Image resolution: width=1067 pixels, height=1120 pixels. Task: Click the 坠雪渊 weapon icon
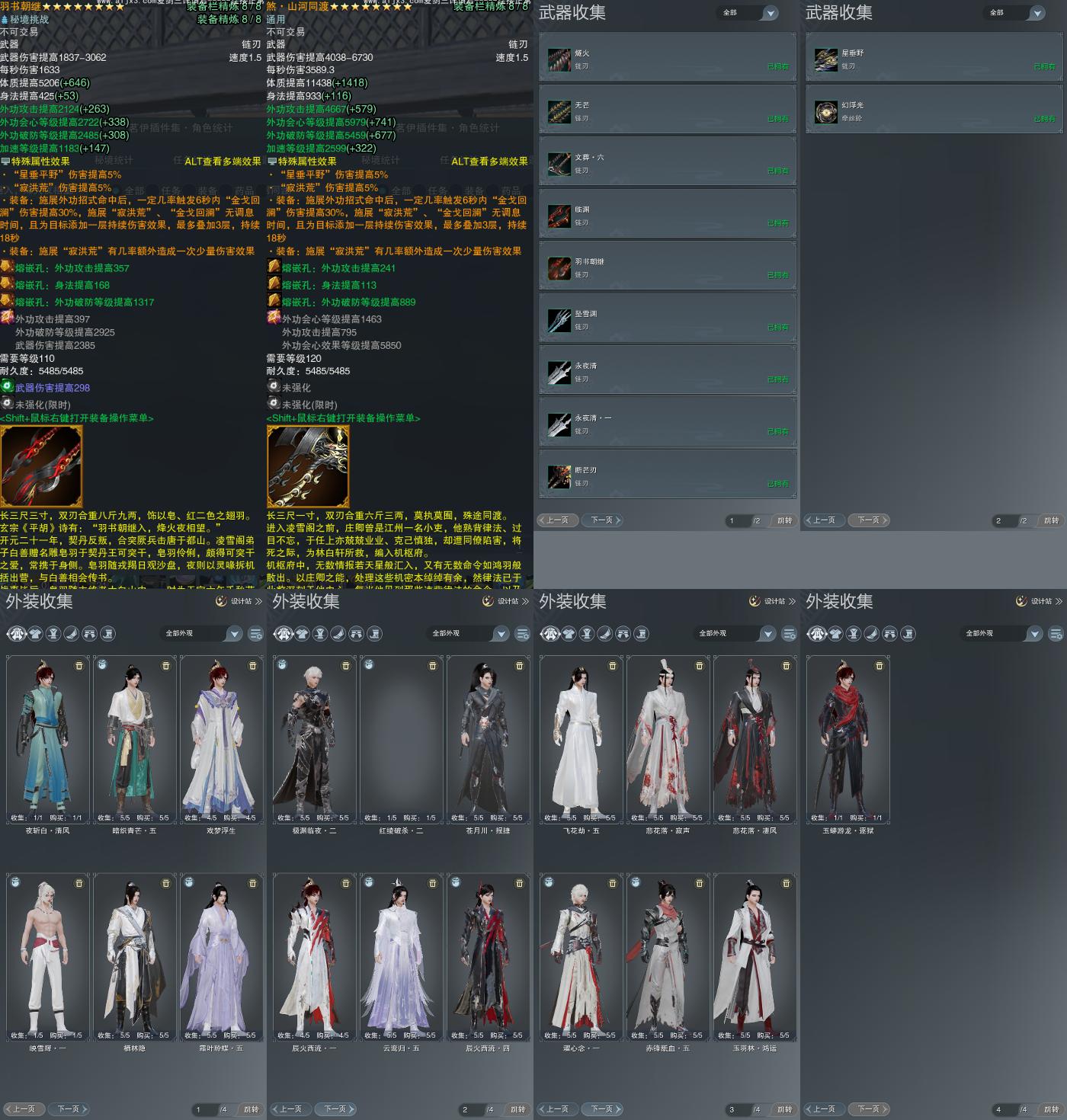[x=559, y=320]
